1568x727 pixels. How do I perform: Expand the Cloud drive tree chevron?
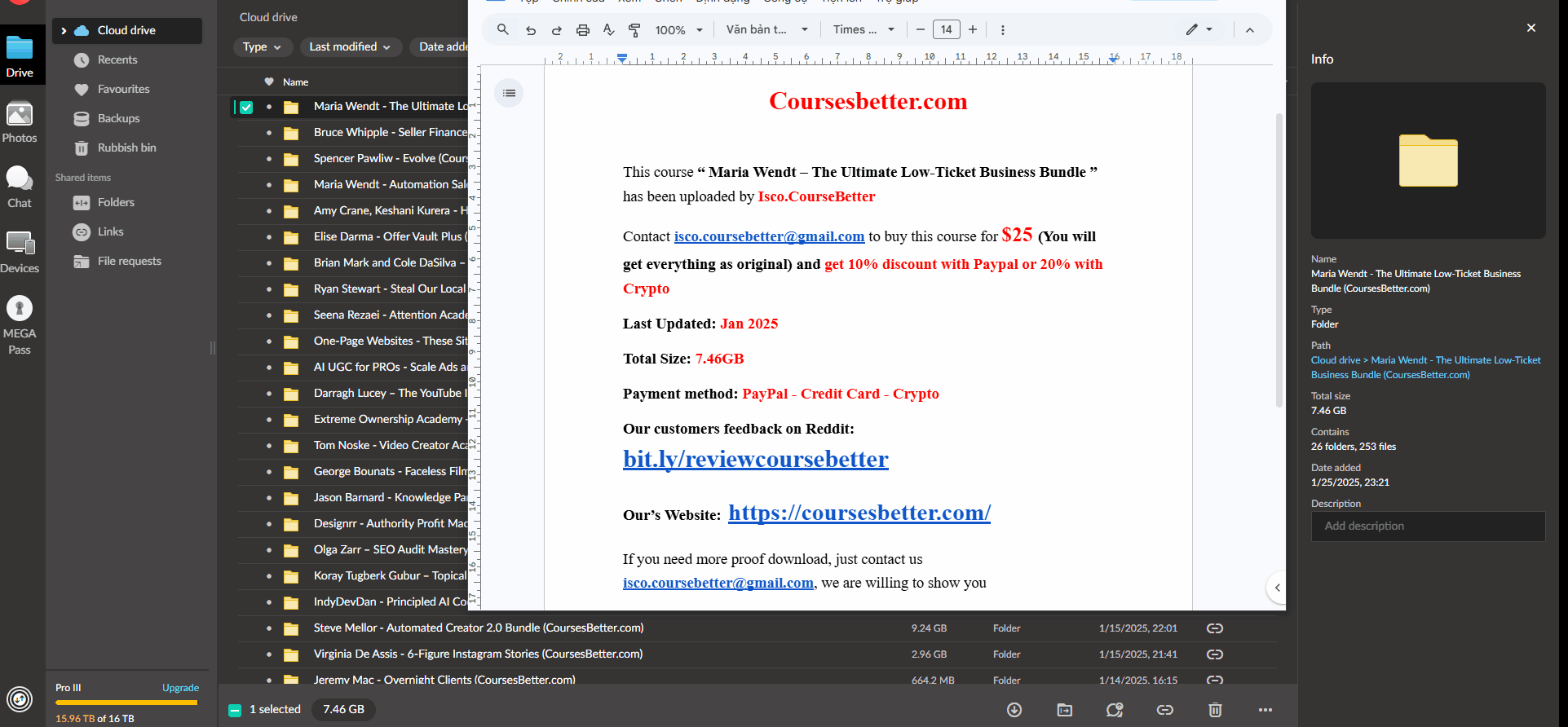pos(64,31)
